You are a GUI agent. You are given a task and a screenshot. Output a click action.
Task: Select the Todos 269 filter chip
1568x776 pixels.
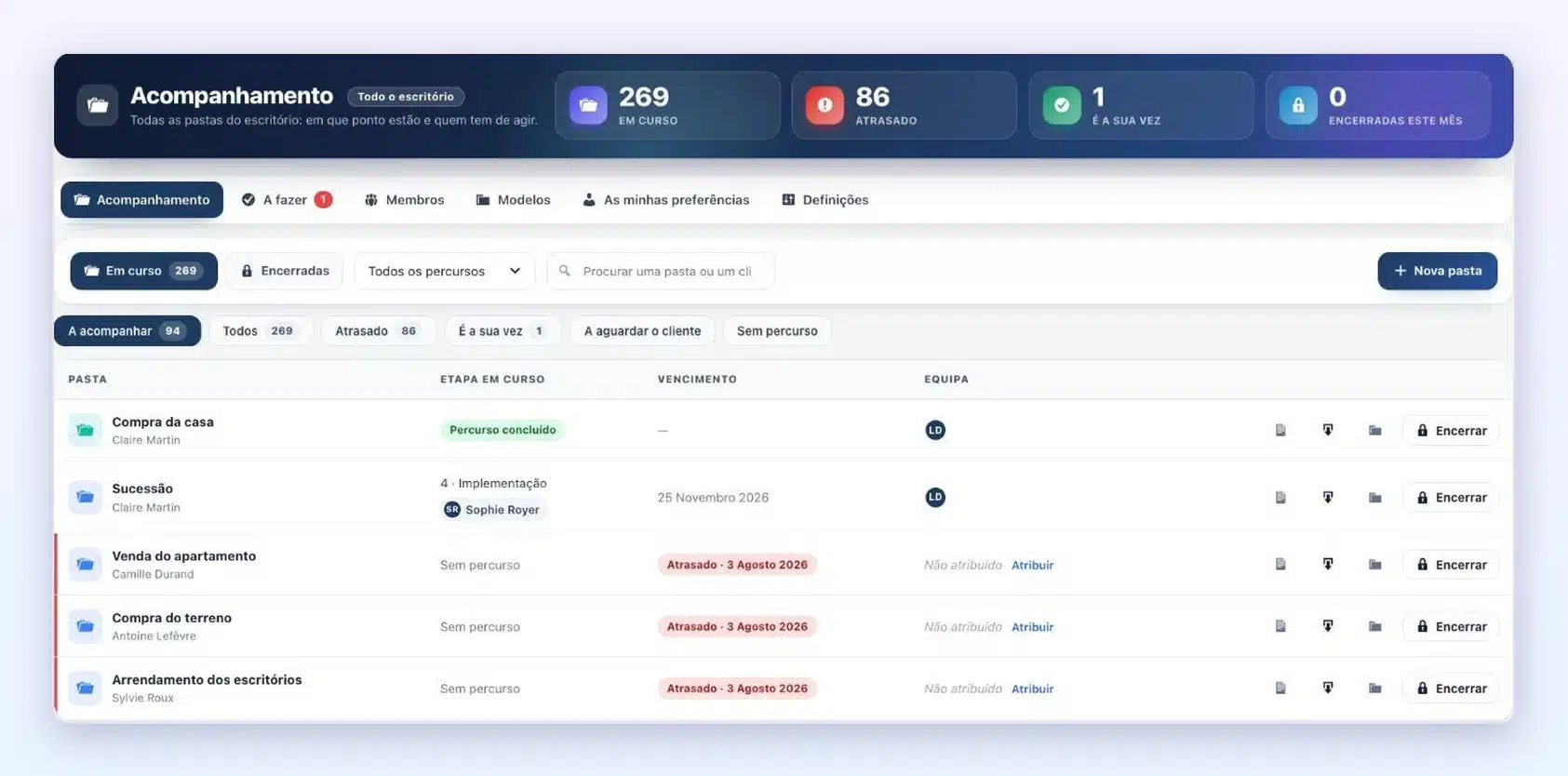tap(259, 331)
